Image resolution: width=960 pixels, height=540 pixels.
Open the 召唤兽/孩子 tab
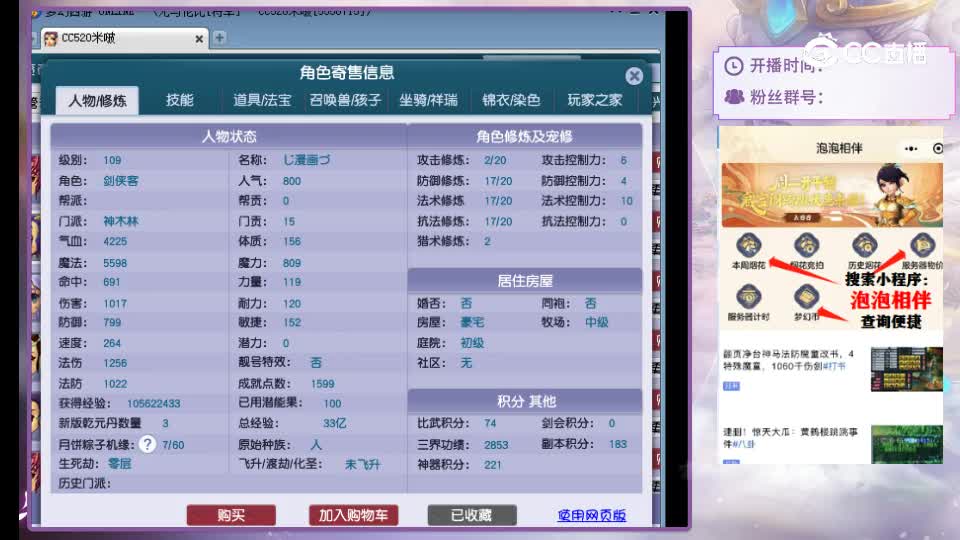pyautogui.click(x=345, y=100)
